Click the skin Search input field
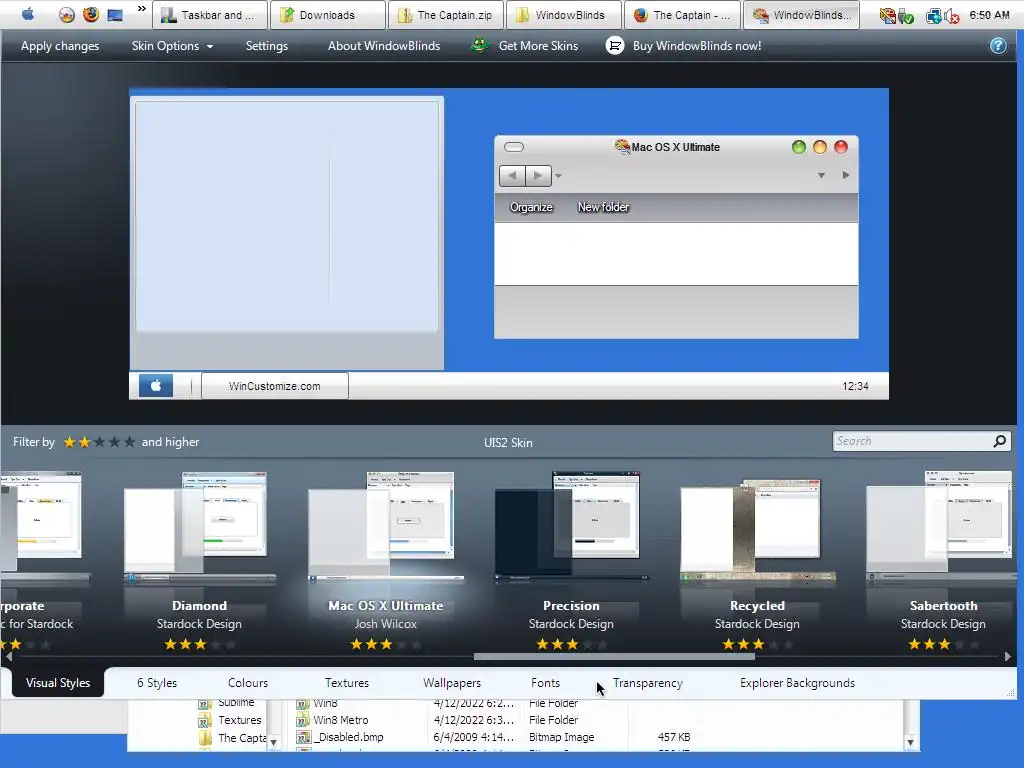The image size is (1024, 768). 912,441
